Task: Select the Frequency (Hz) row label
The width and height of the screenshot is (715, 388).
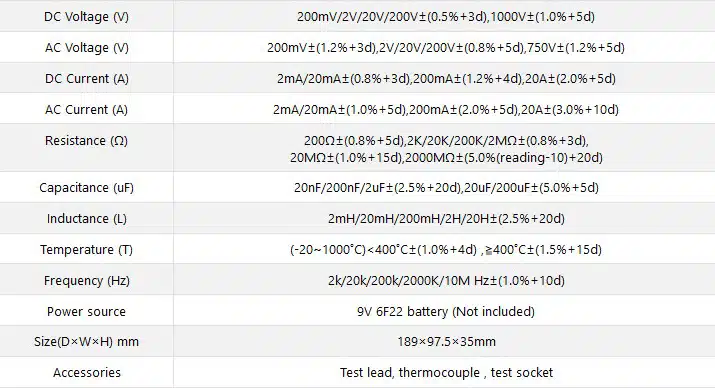Action: pos(87,281)
